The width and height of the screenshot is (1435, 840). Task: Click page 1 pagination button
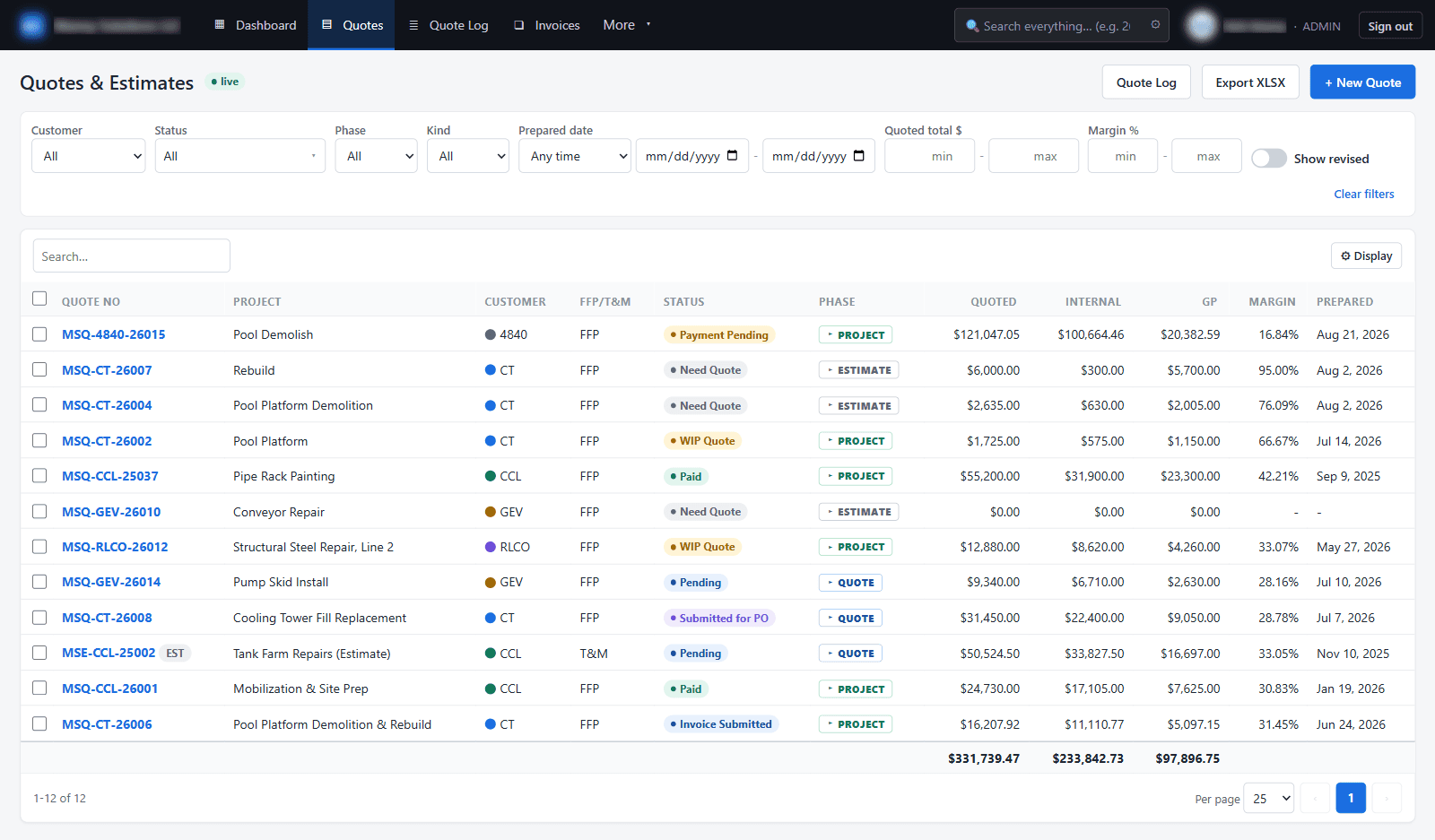pos(1351,798)
